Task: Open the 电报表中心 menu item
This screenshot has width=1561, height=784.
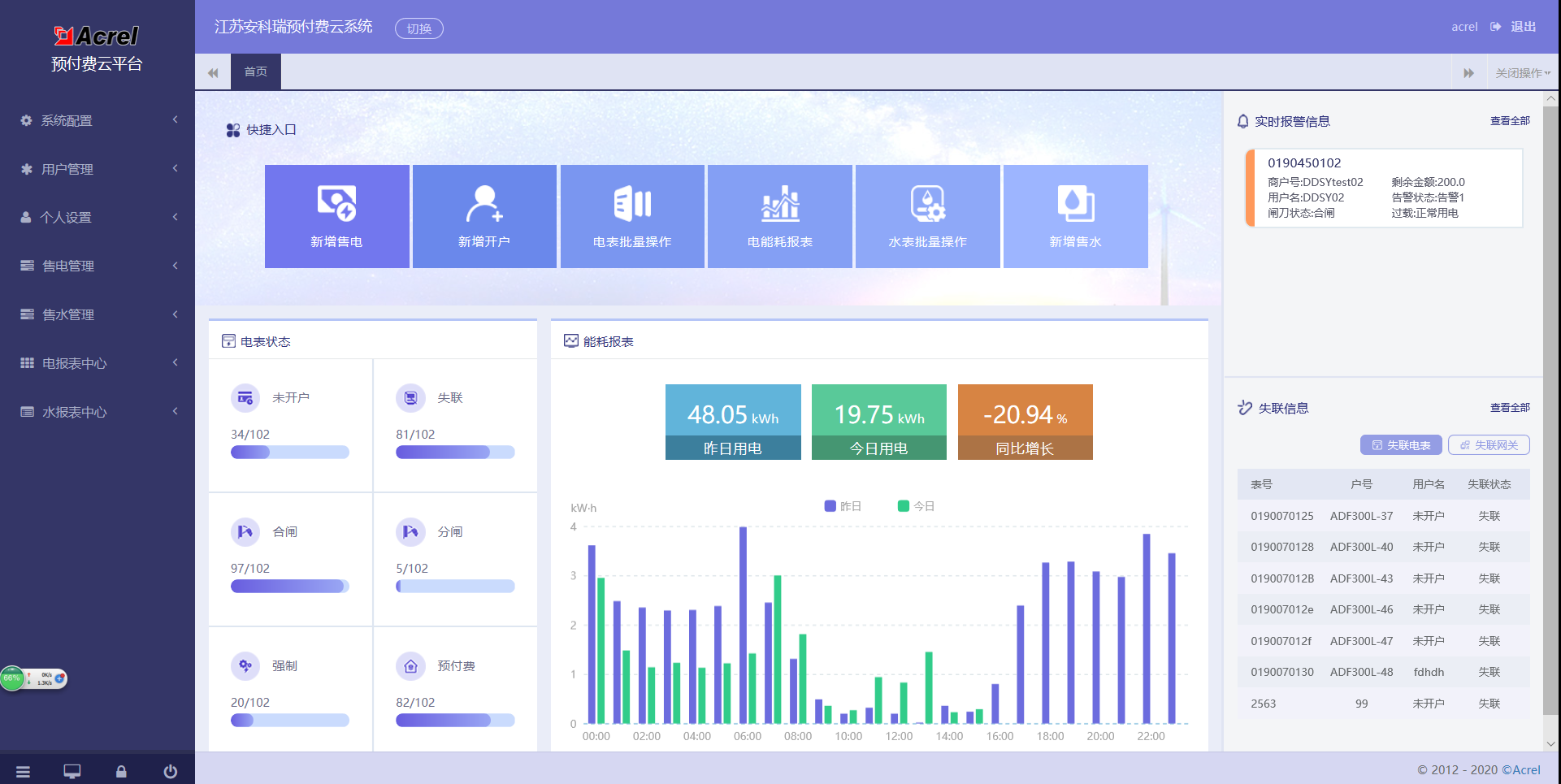Action: tap(98, 363)
